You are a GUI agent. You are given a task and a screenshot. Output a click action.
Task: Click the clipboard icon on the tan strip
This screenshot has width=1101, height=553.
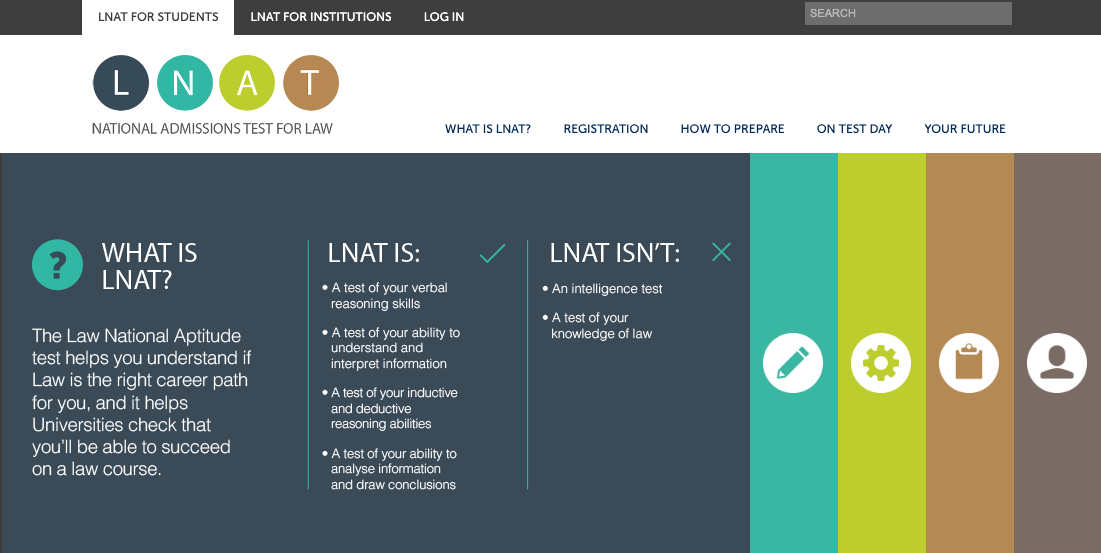pos(968,363)
